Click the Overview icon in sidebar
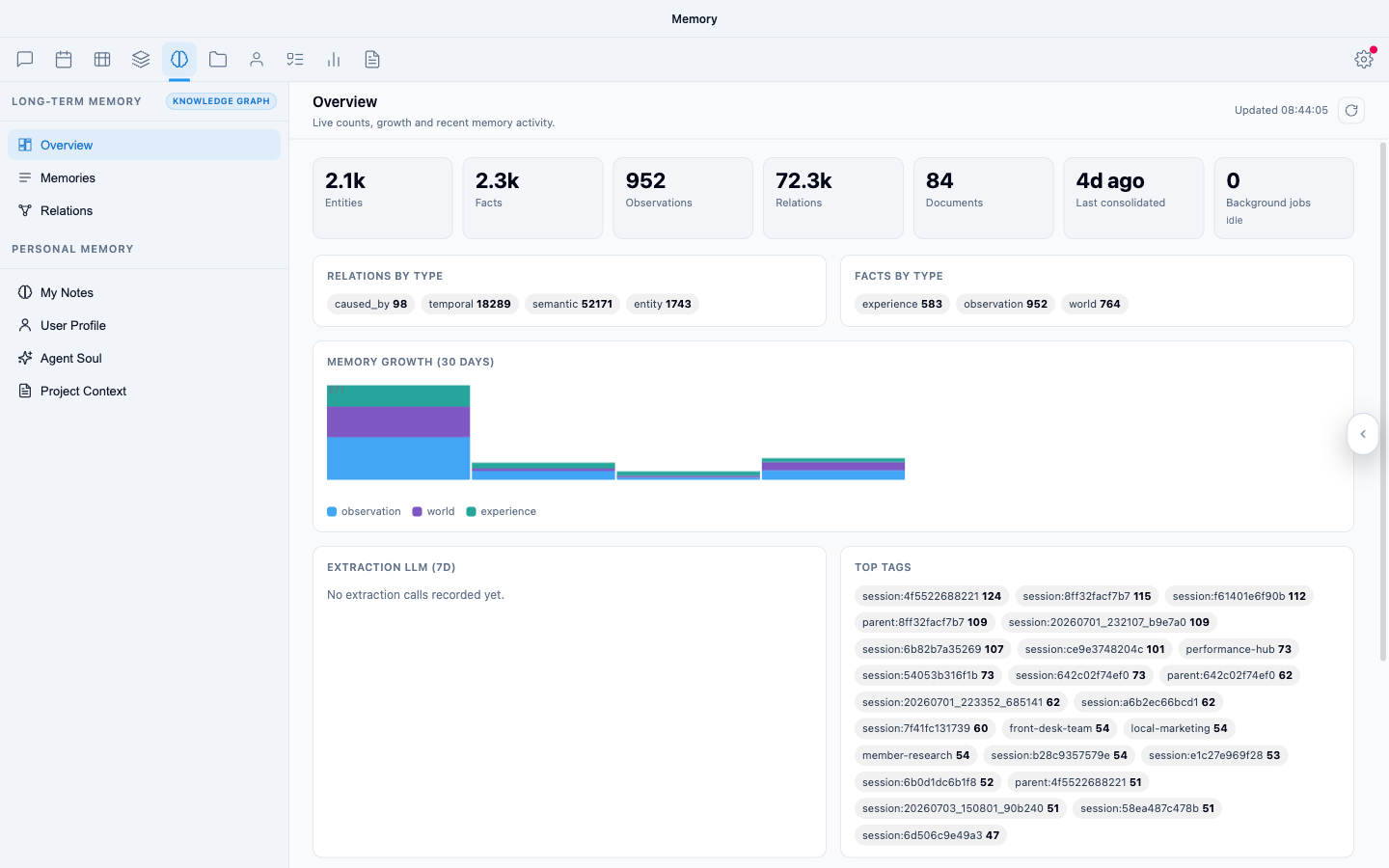The image size is (1389, 868). pos(25,145)
